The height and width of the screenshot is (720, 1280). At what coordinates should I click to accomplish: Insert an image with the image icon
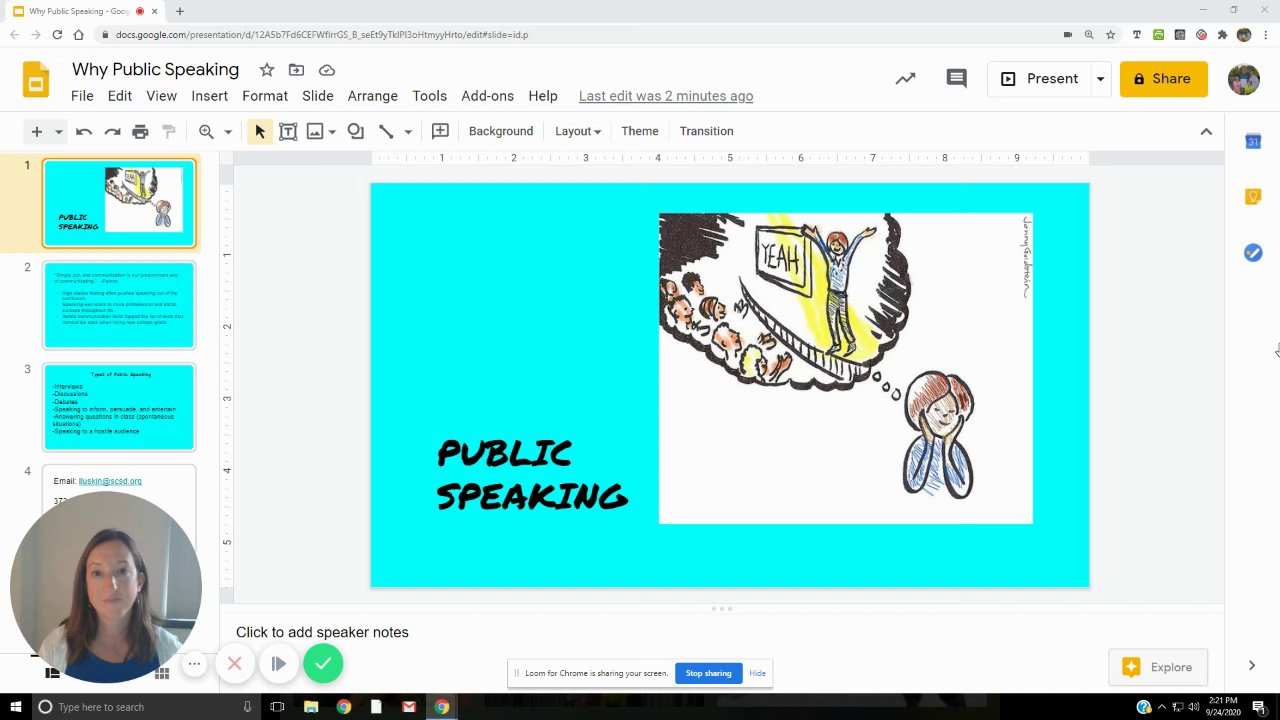click(315, 131)
